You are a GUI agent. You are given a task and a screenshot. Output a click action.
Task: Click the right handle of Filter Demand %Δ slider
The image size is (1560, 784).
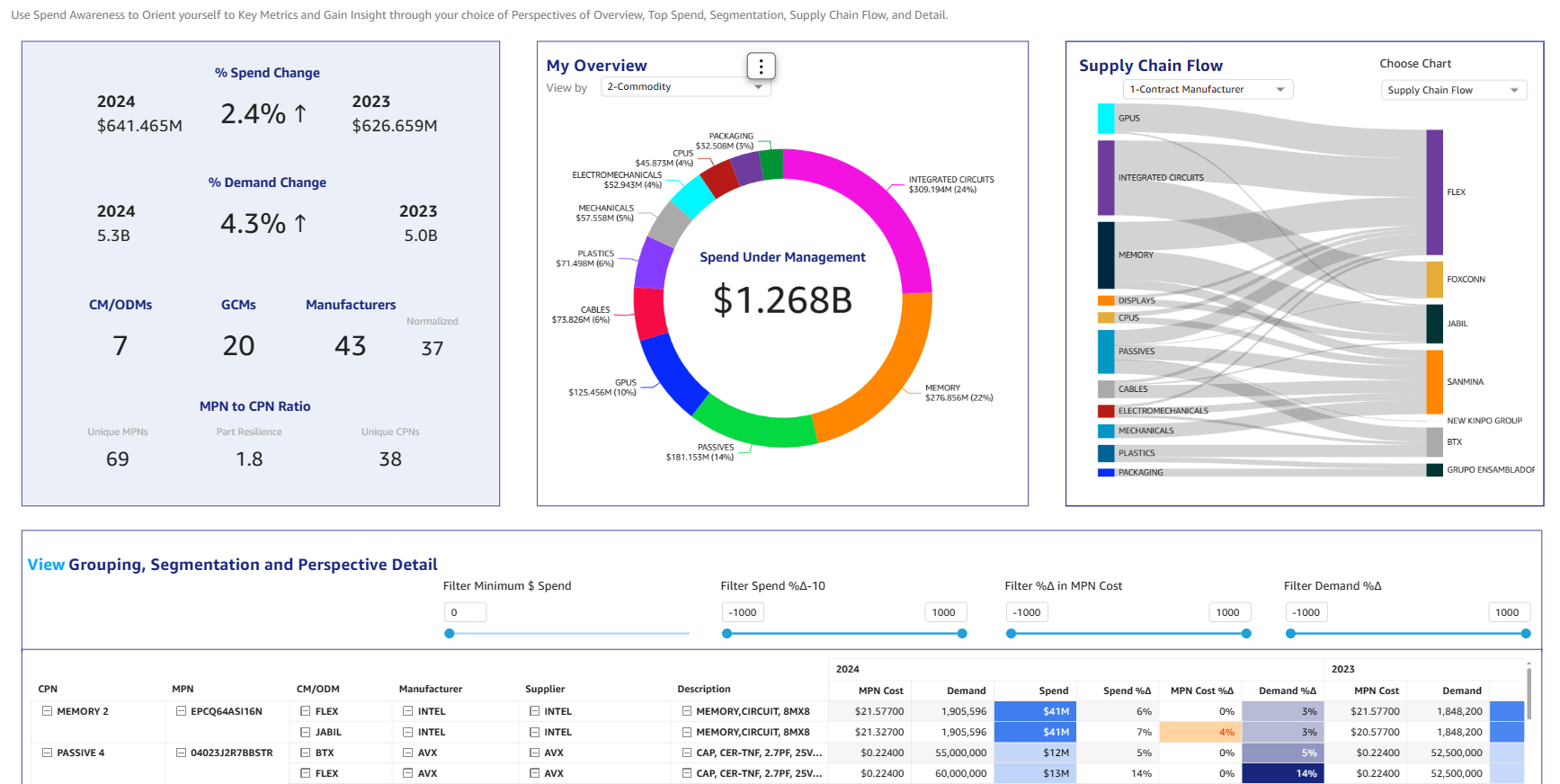coord(1525,634)
